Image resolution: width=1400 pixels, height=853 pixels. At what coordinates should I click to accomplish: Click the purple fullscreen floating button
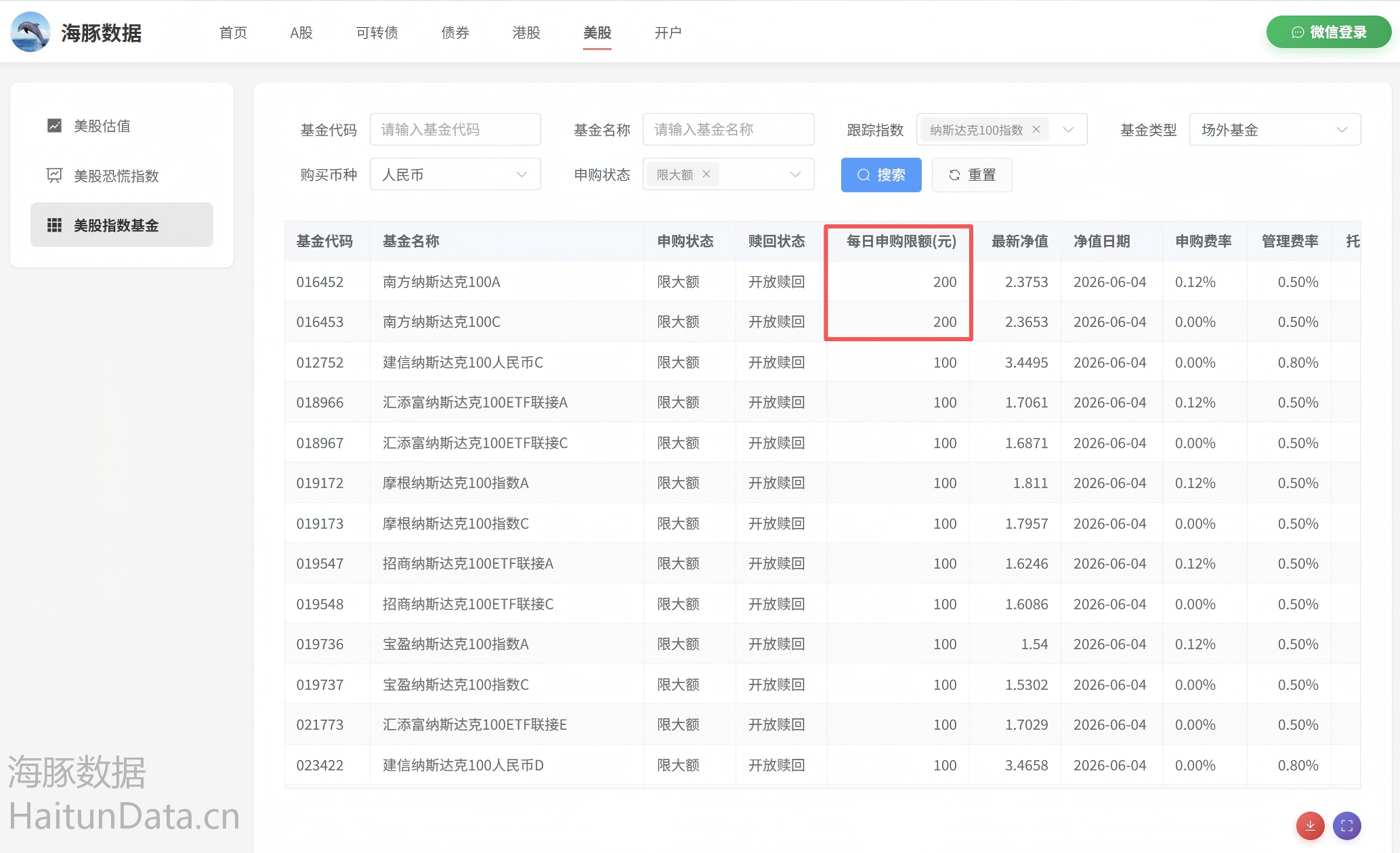point(1346,825)
